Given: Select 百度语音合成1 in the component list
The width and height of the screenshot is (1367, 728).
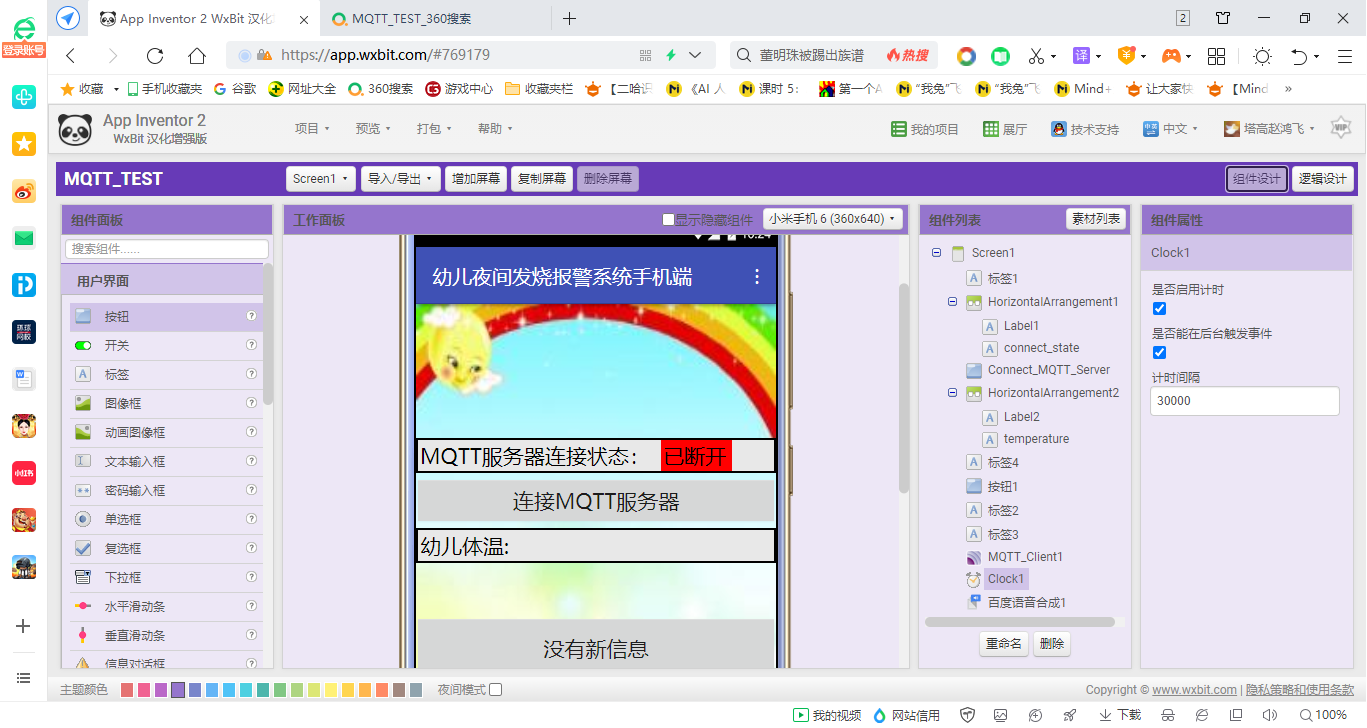Looking at the screenshot, I should [x=1027, y=602].
